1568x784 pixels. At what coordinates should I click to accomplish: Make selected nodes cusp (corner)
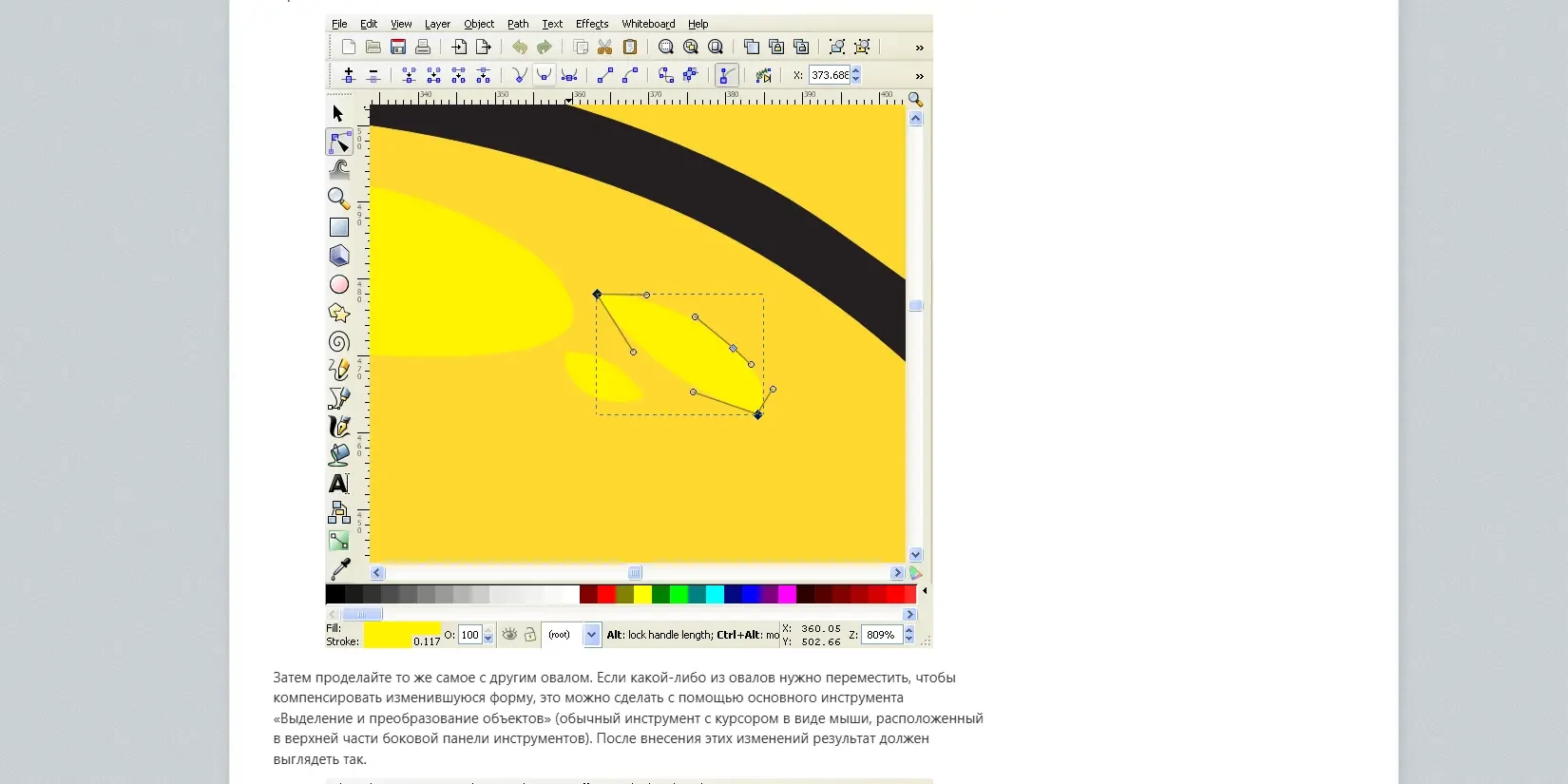[x=520, y=75]
